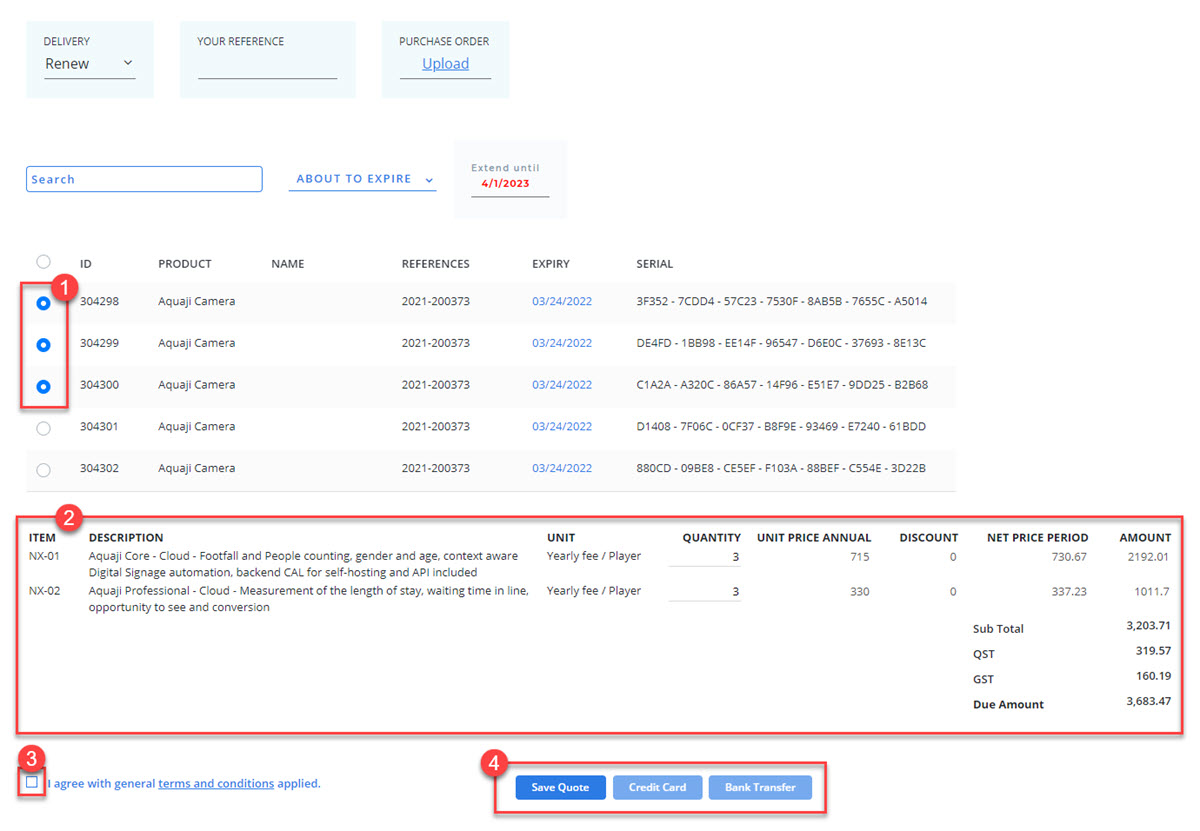Click the purchase order Upload link
Image resolution: width=1200 pixels, height=831 pixels.
pos(445,64)
